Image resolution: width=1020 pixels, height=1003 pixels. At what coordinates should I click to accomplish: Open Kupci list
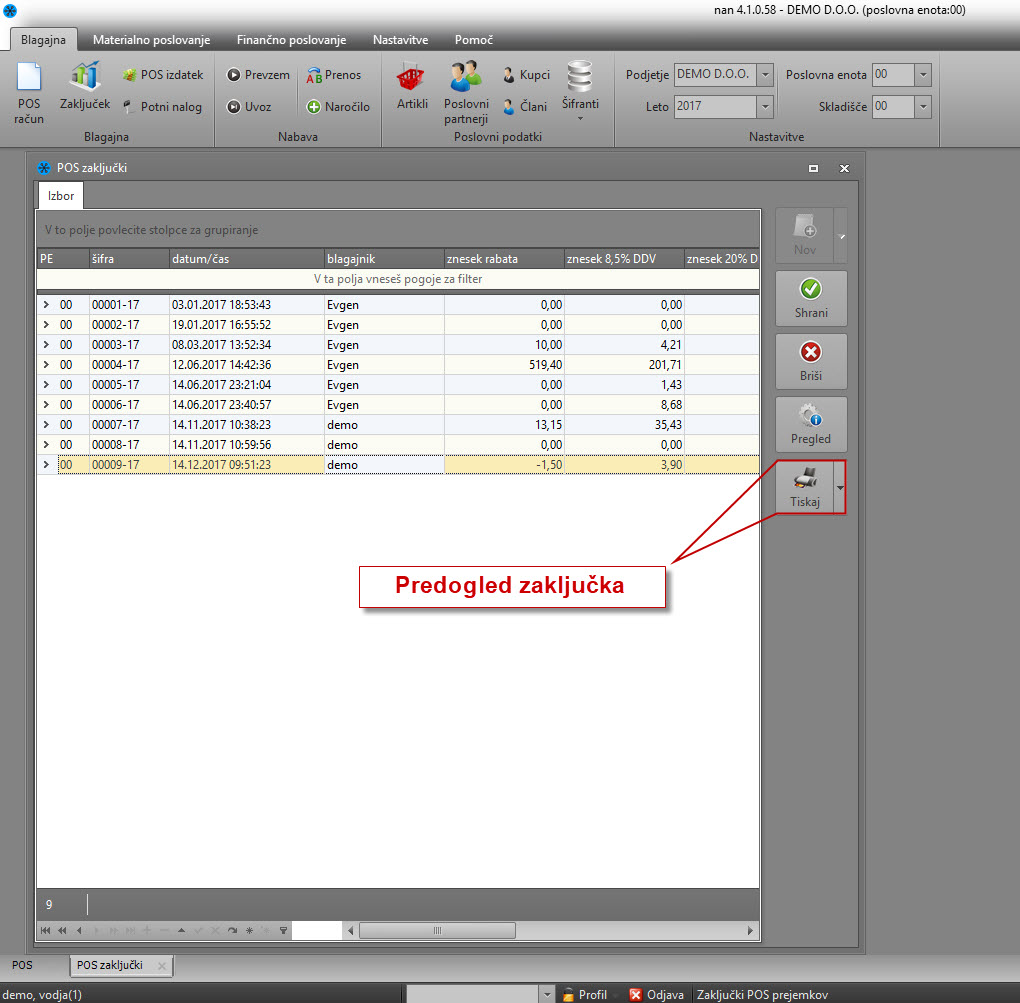coord(526,75)
